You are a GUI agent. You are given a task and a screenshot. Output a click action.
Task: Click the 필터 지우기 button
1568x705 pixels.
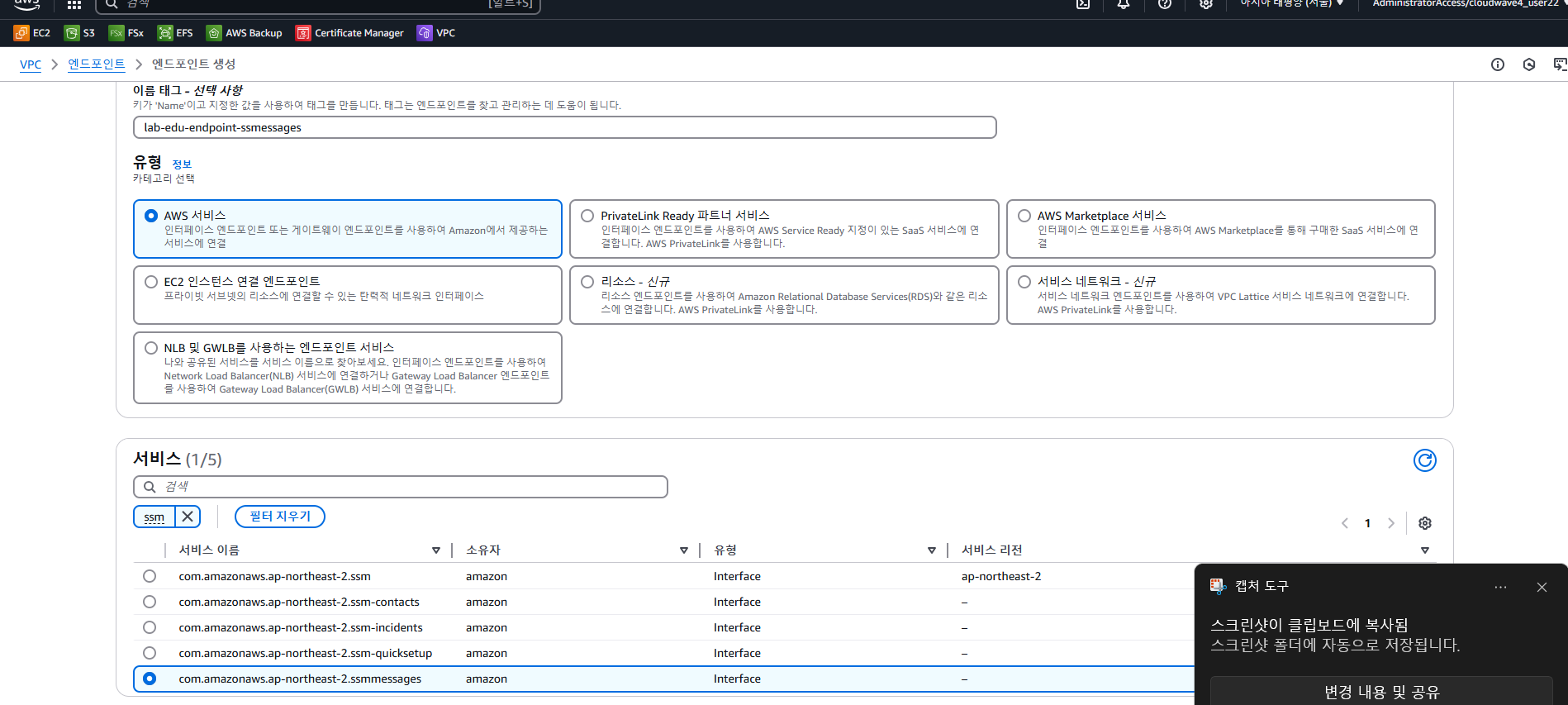280,517
